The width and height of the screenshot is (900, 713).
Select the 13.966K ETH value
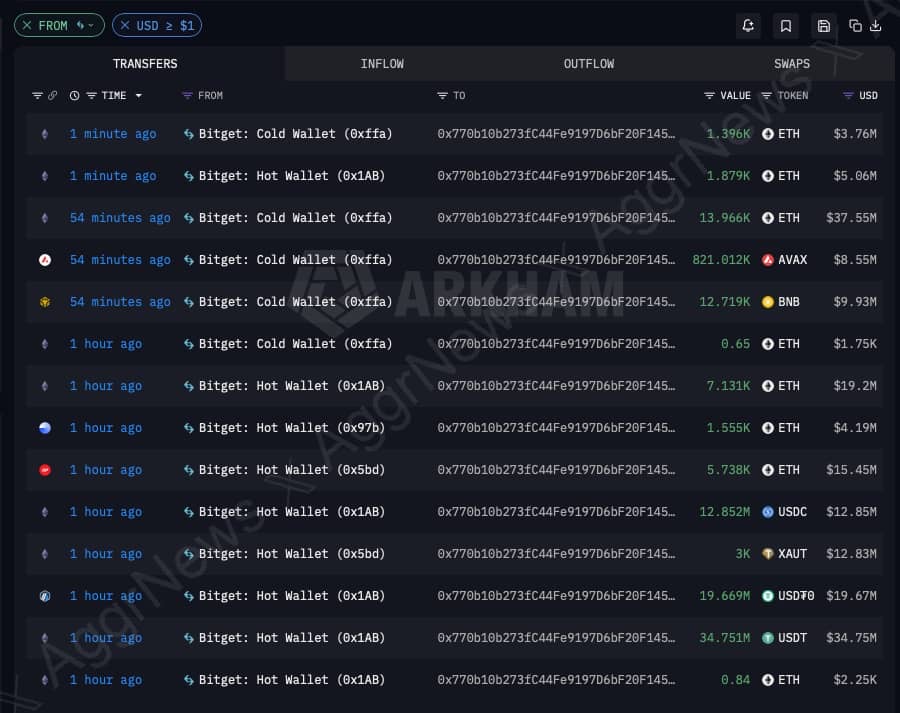click(x=724, y=218)
